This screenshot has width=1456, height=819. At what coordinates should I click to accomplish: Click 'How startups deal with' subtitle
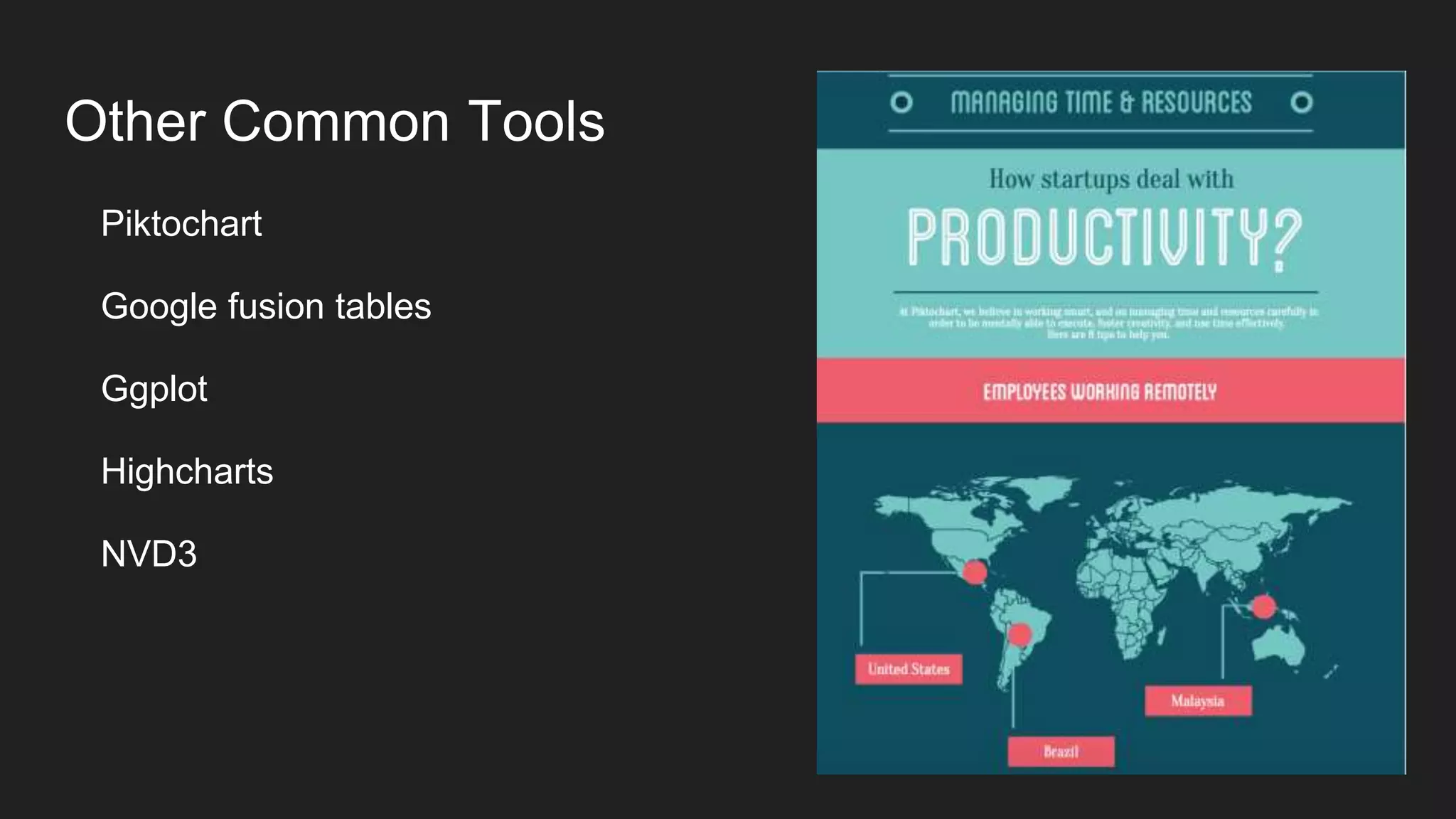1111,179
